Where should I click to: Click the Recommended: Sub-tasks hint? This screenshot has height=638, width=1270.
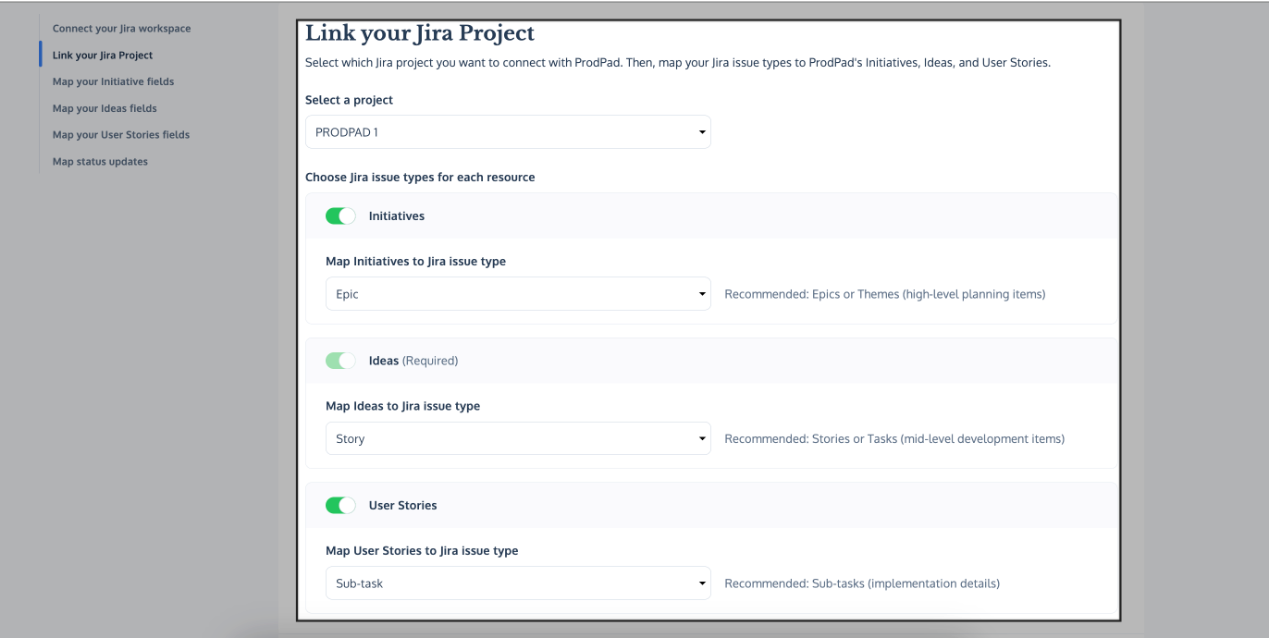click(x=862, y=583)
